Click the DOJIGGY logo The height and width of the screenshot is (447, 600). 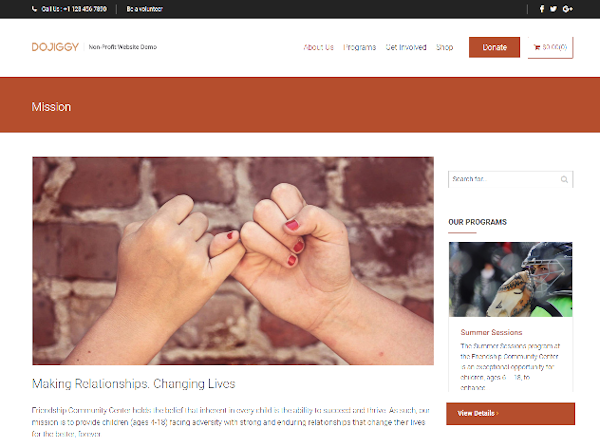click(x=55, y=47)
